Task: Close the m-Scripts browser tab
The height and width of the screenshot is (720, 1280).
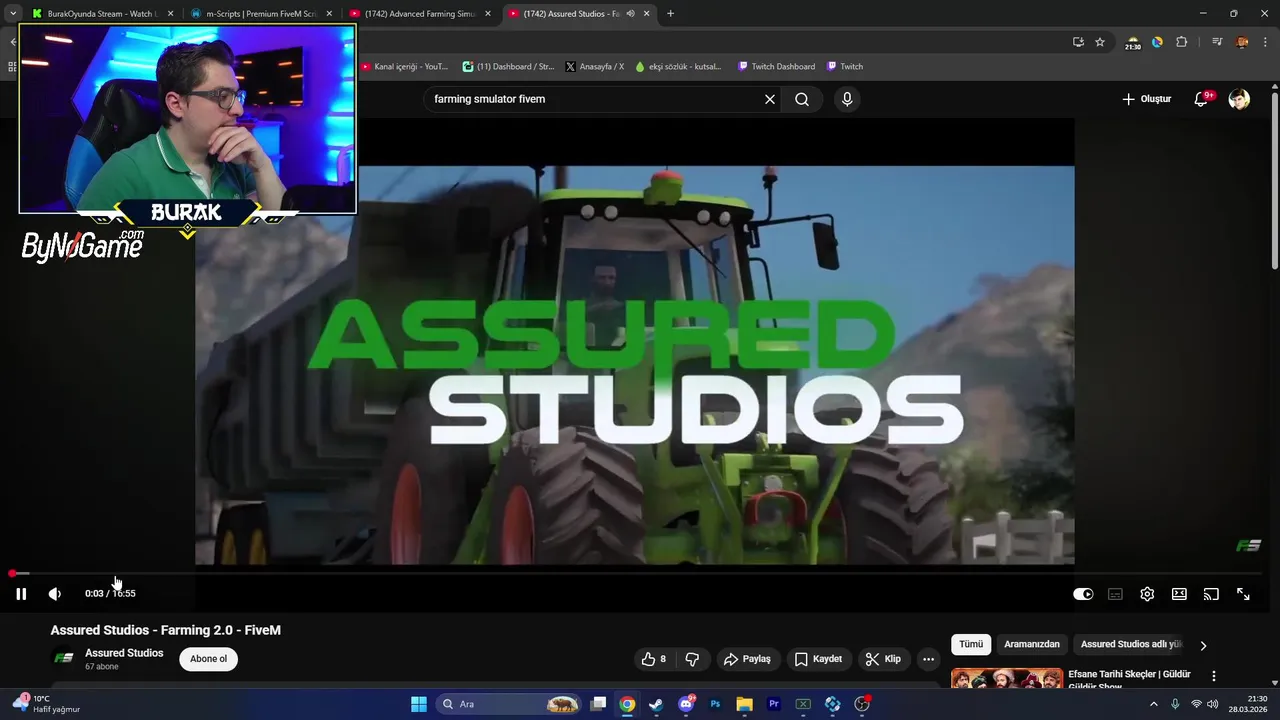Action: coord(329,14)
